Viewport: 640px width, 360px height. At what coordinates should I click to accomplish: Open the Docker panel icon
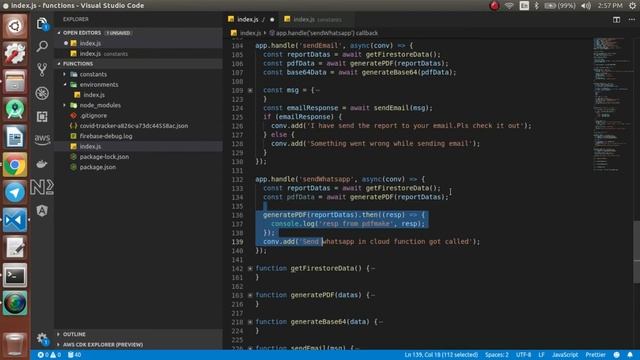(42, 164)
